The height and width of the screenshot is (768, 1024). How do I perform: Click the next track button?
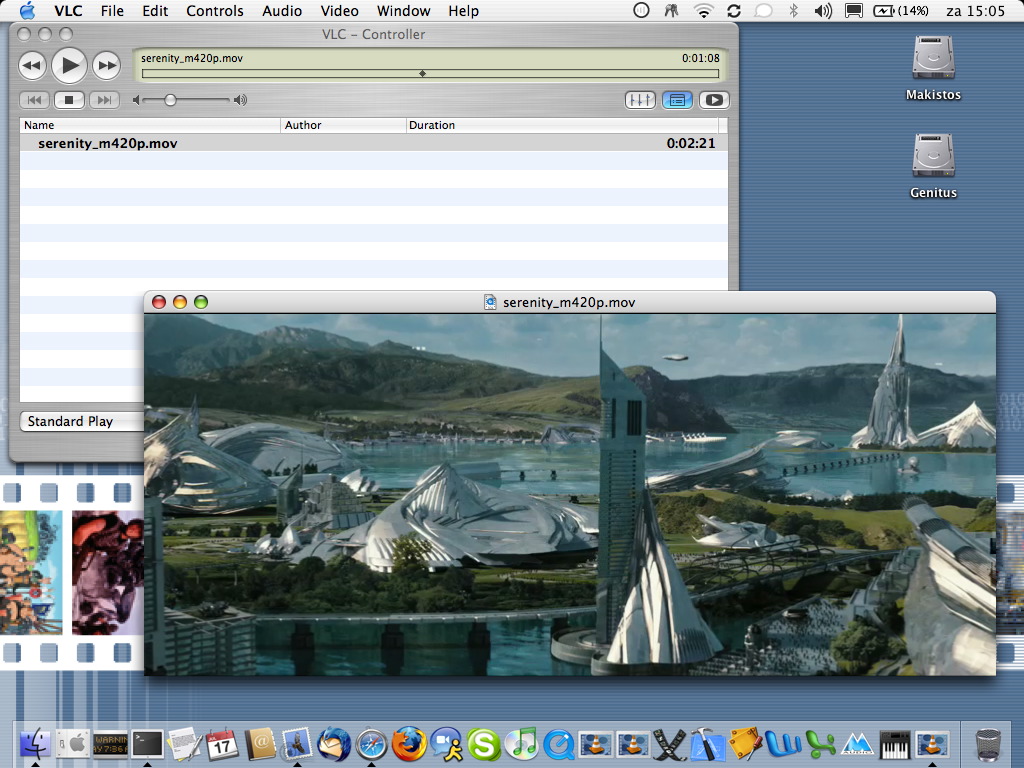(x=103, y=100)
